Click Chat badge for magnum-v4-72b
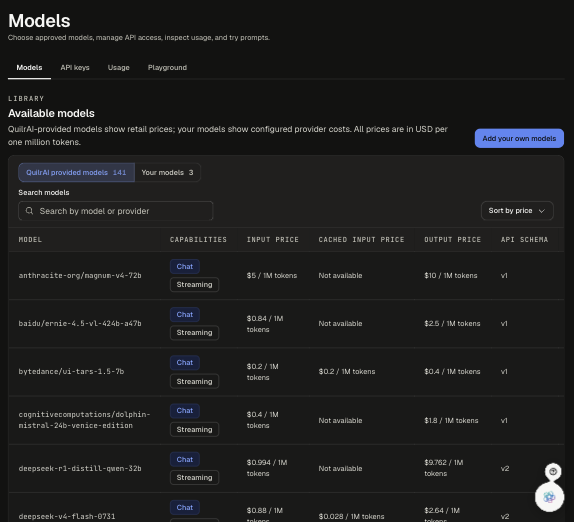This screenshot has height=522, width=574. tap(184, 266)
